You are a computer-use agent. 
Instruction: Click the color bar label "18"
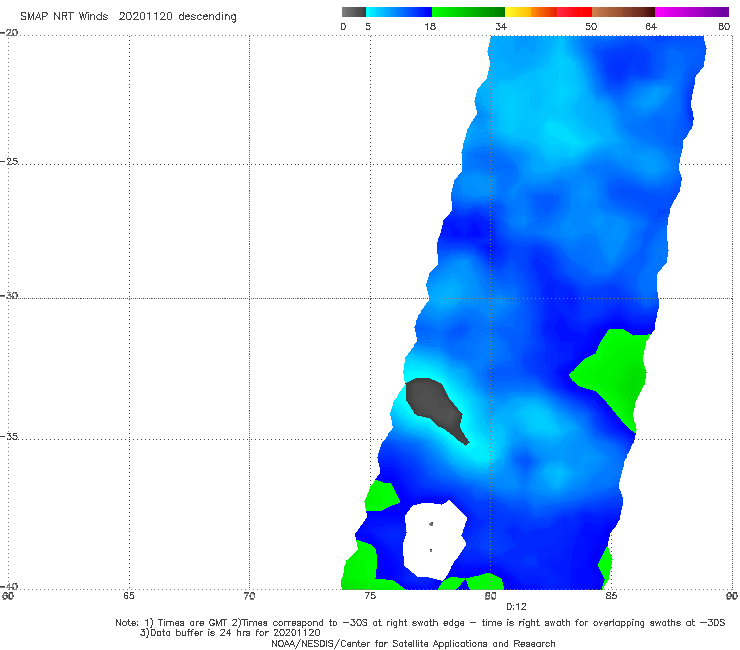click(x=430, y=27)
